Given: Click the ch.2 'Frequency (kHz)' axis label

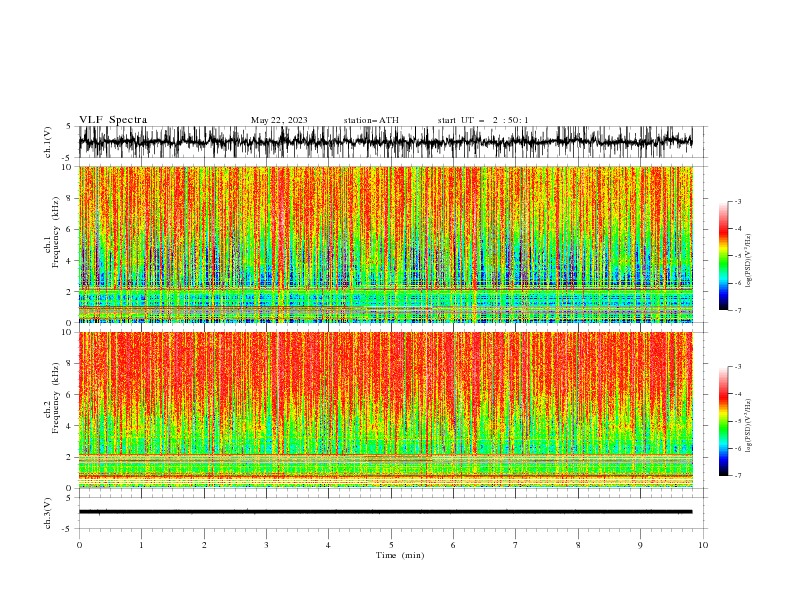Looking at the screenshot, I should click(x=56, y=398).
